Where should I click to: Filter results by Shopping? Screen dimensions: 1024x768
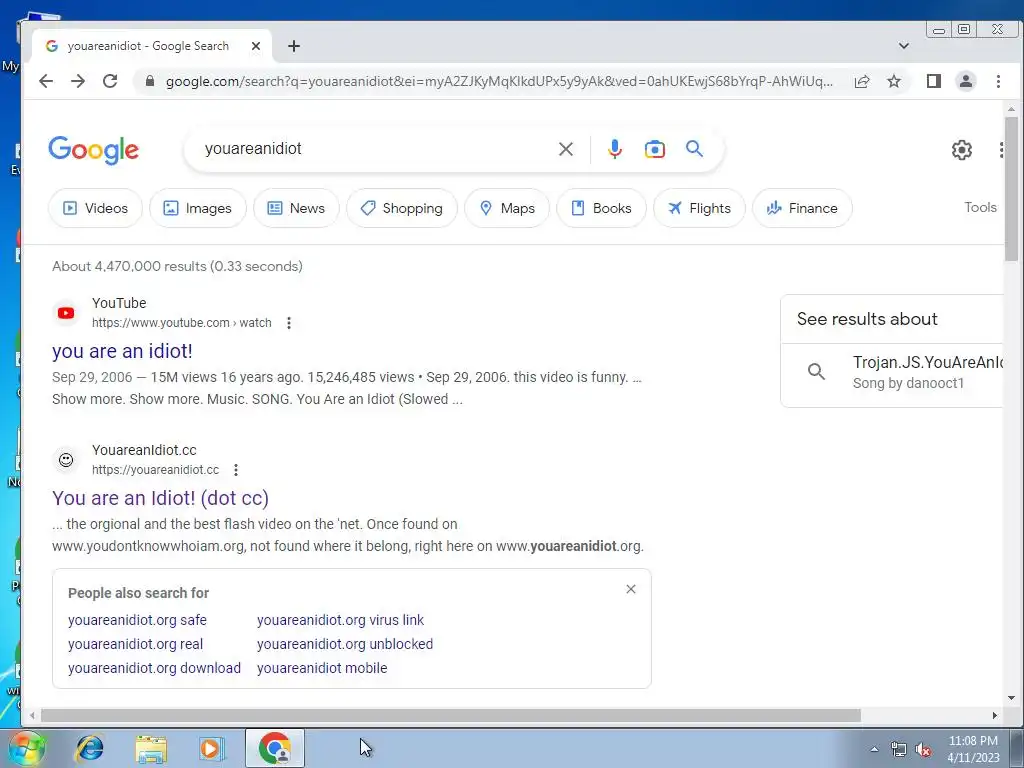[402, 208]
